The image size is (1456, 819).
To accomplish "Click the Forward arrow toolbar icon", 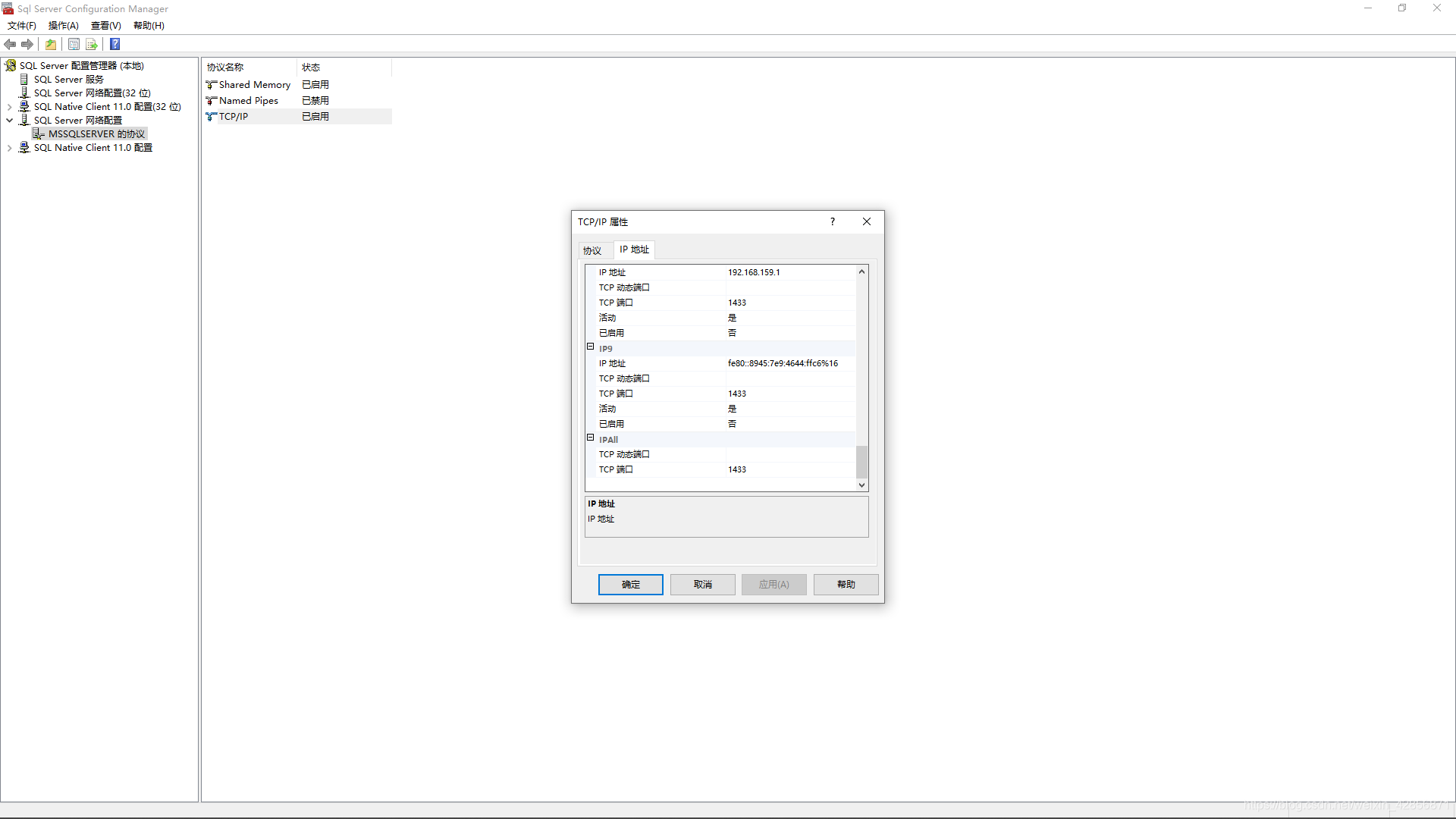I will point(27,44).
